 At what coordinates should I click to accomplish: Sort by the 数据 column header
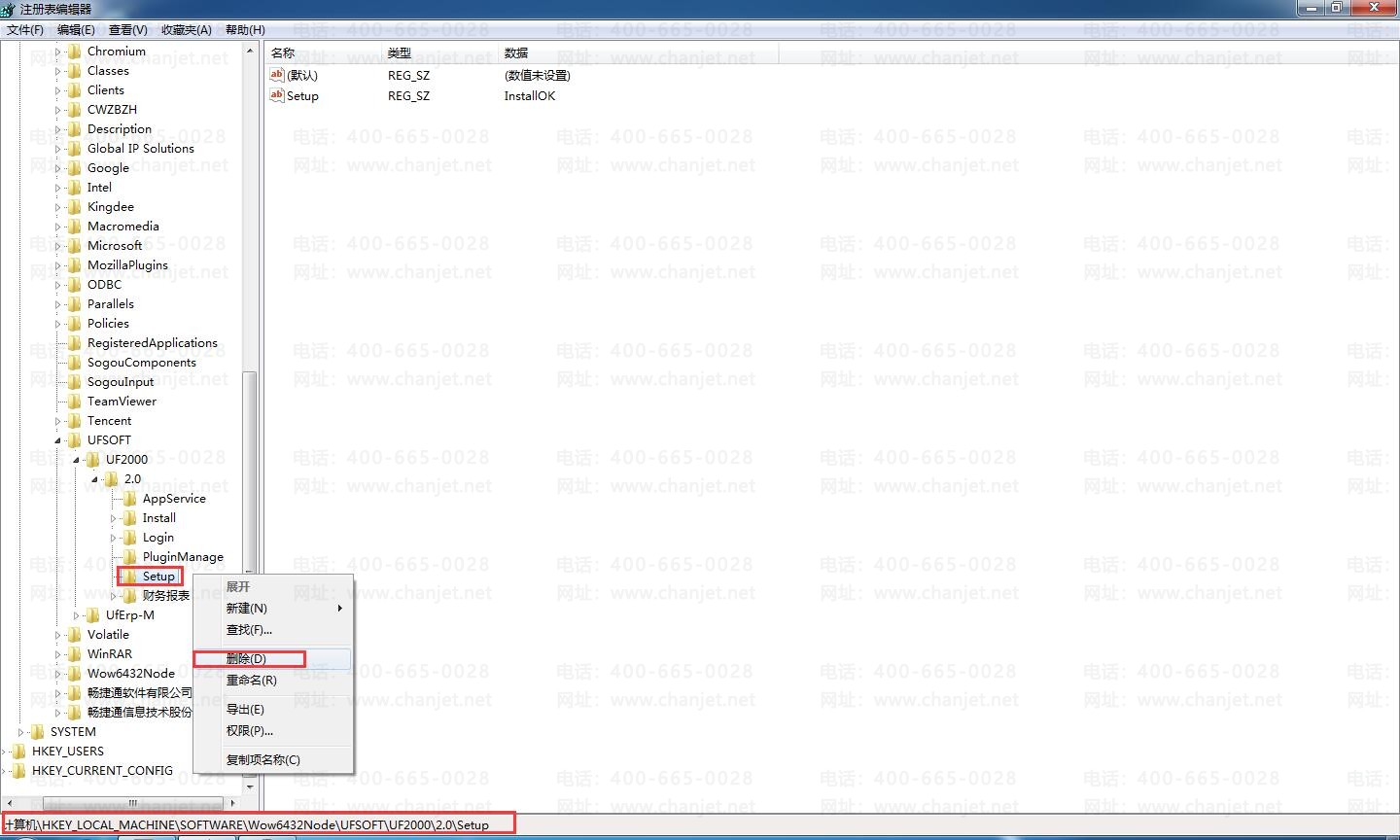click(639, 52)
